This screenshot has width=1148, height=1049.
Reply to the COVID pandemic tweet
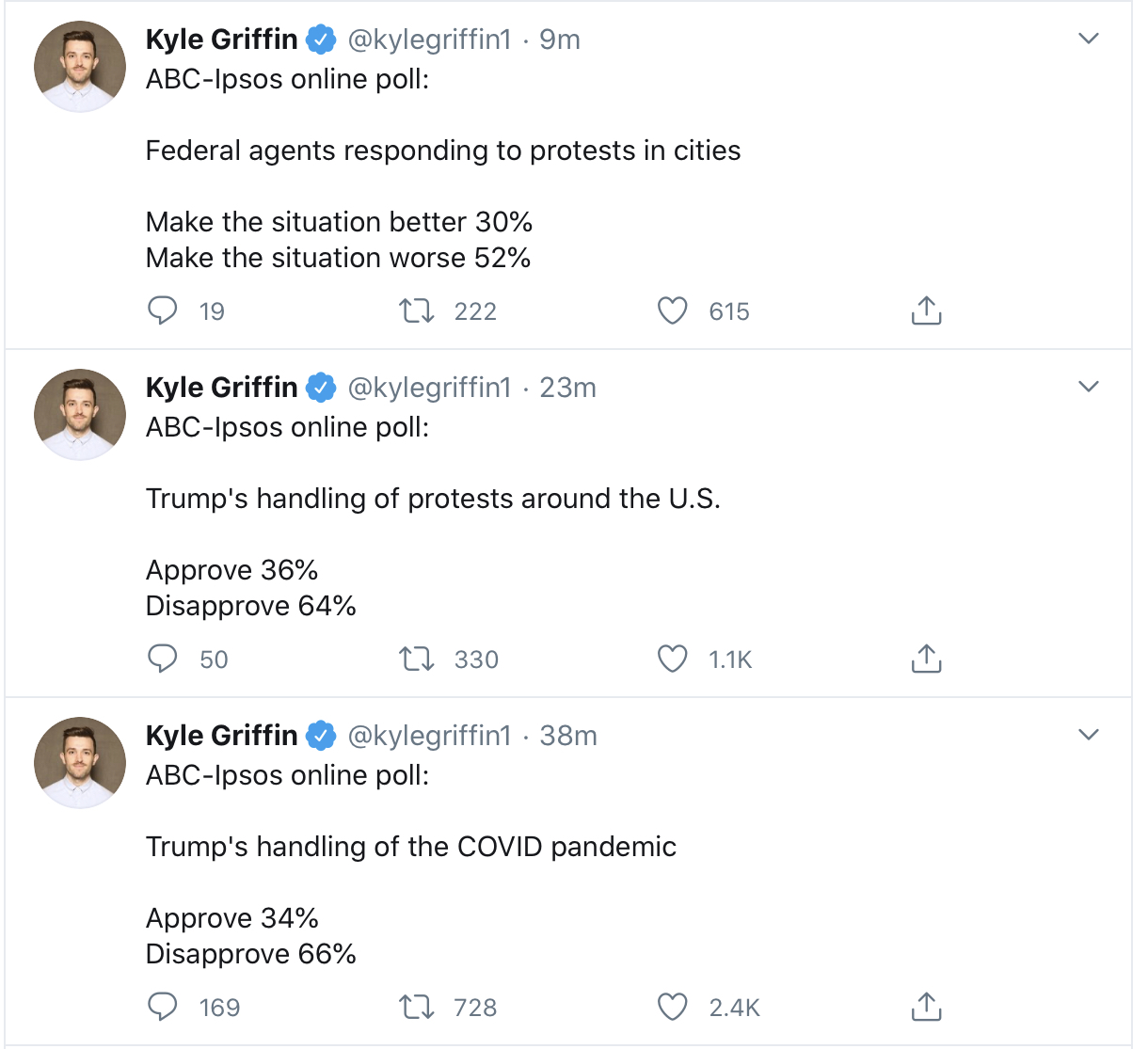(163, 1007)
